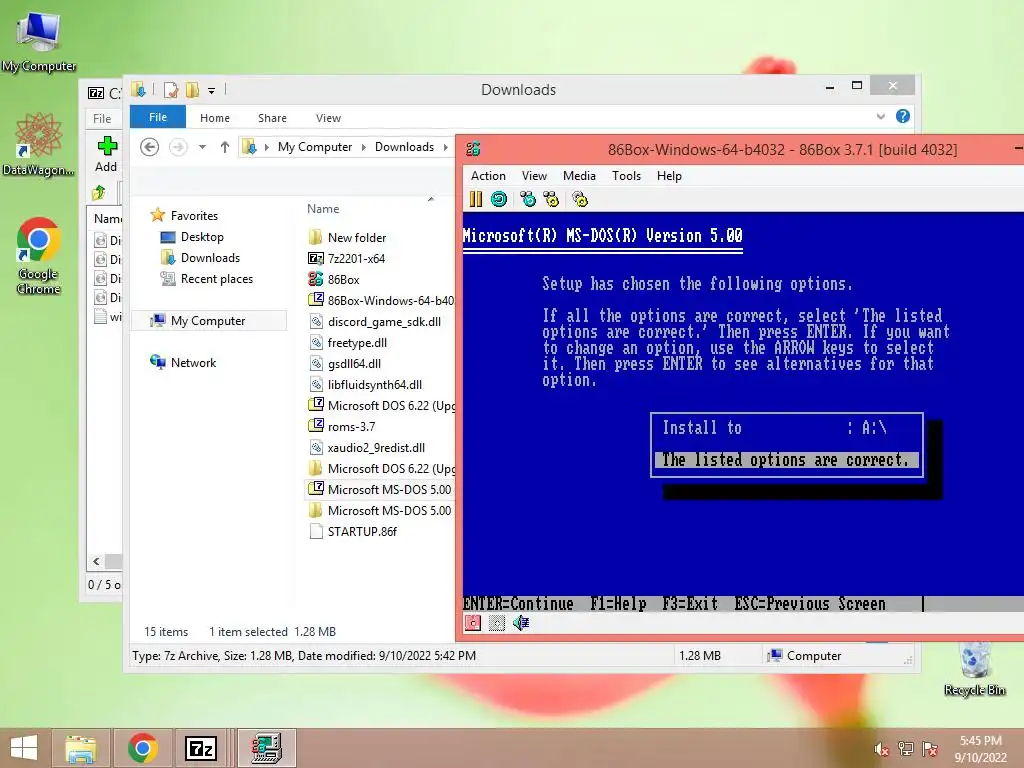
Task: Select Recent places in navigation pane
Action: (216, 279)
